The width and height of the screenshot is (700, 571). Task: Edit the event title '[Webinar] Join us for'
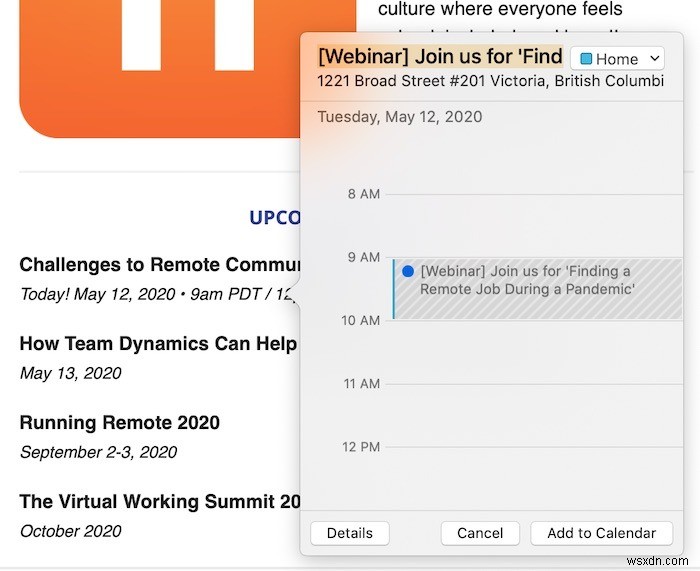point(440,57)
